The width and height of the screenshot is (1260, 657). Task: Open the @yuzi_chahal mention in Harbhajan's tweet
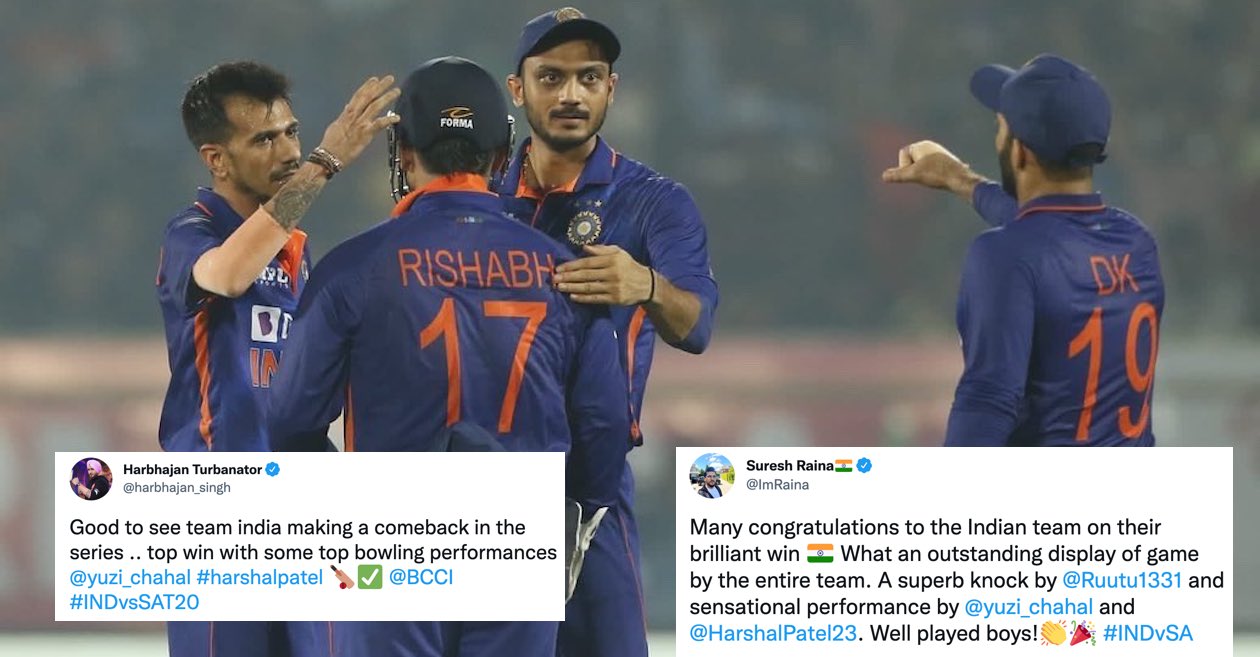(x=130, y=578)
